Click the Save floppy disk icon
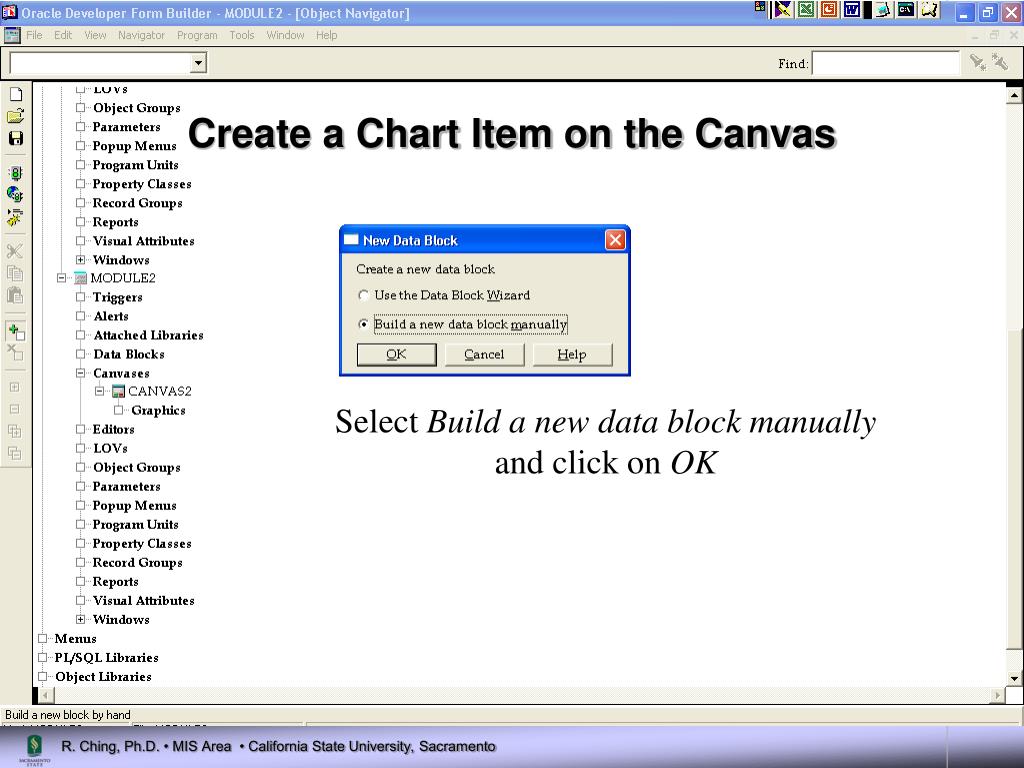Screen dimensions: 1024x768 (x=16, y=138)
